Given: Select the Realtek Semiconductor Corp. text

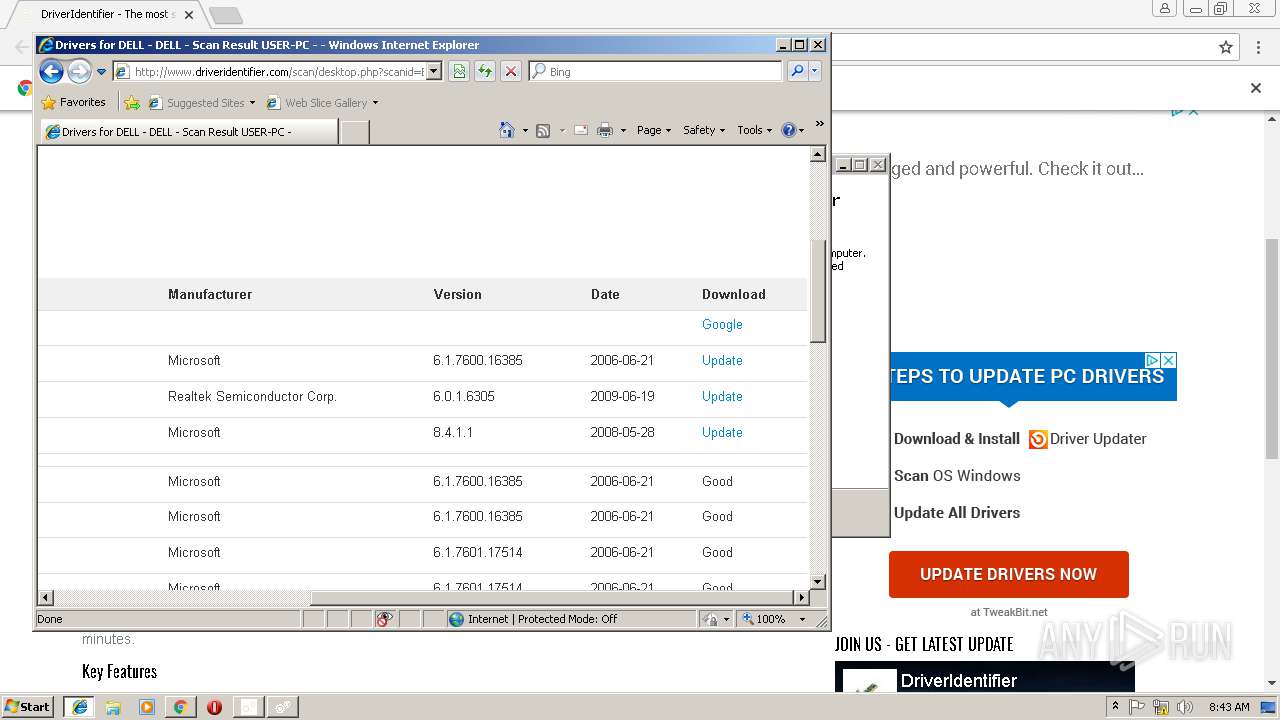Looking at the screenshot, I should pos(252,396).
